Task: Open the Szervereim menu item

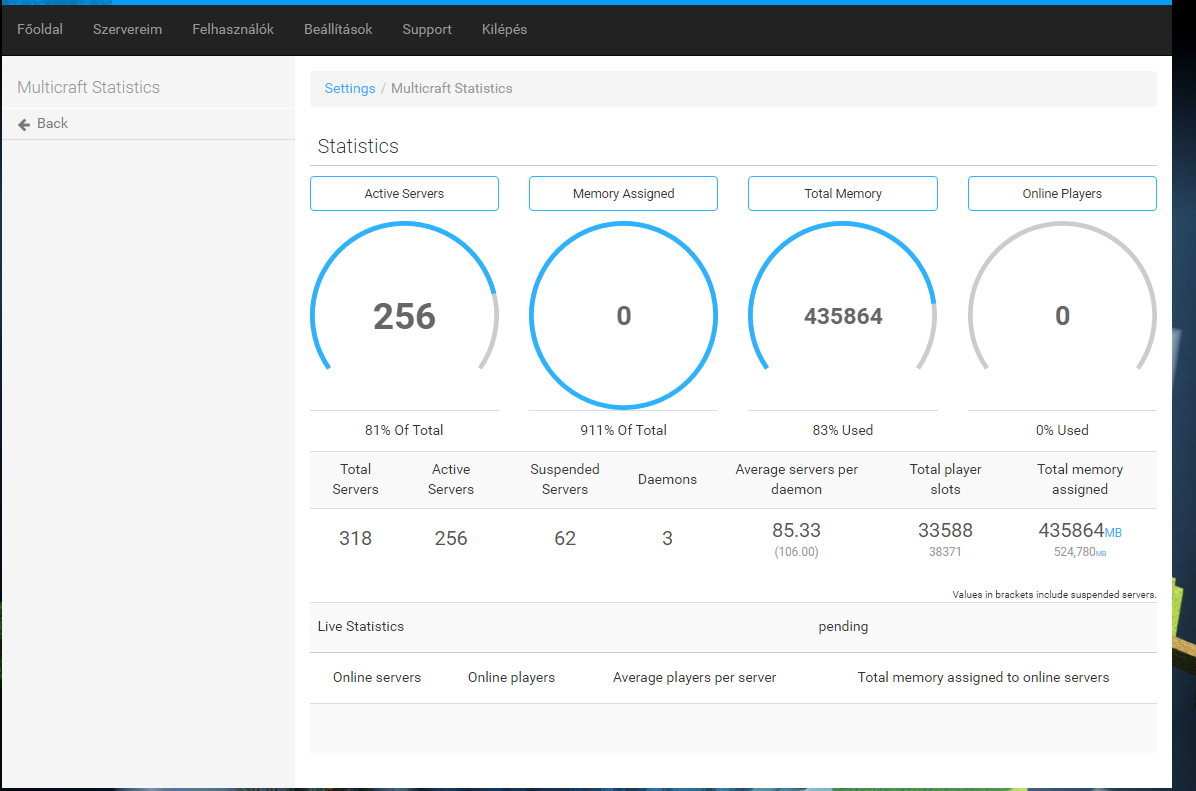Action: click(x=127, y=29)
